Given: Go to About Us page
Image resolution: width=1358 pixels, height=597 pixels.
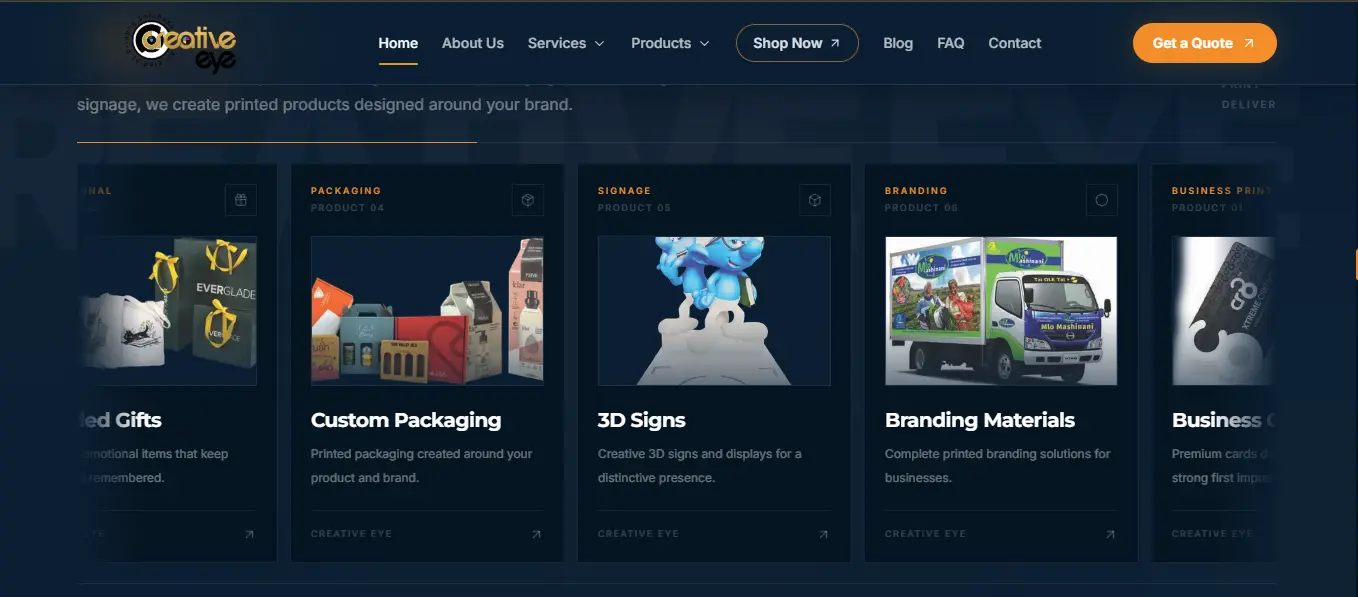Looking at the screenshot, I should (x=473, y=43).
